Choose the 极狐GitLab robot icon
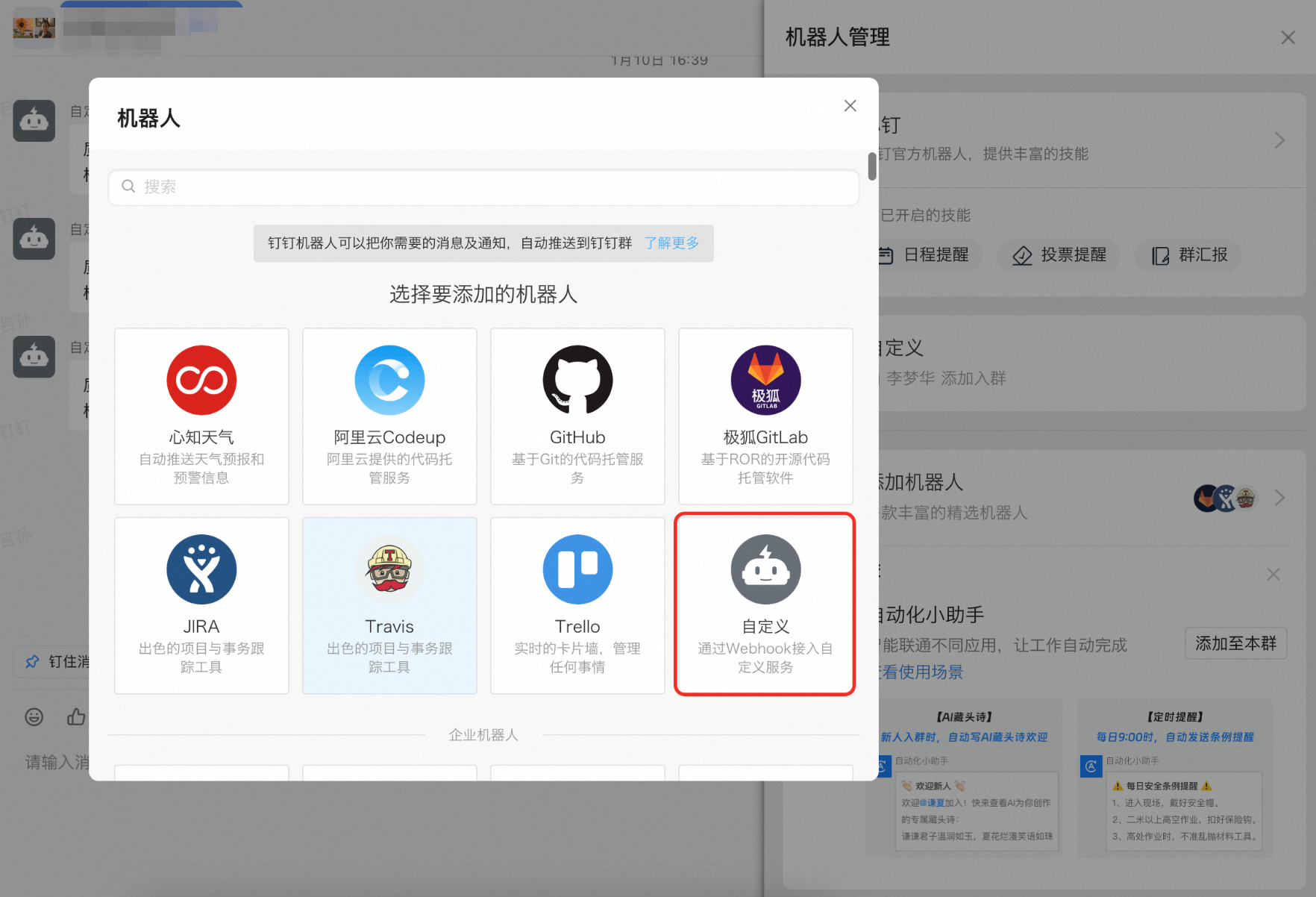The height and width of the screenshot is (897, 1316). [765, 380]
